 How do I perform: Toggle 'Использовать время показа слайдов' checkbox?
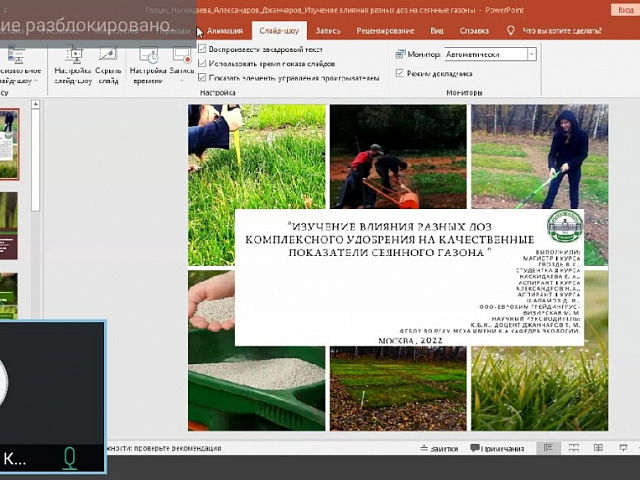203,62
